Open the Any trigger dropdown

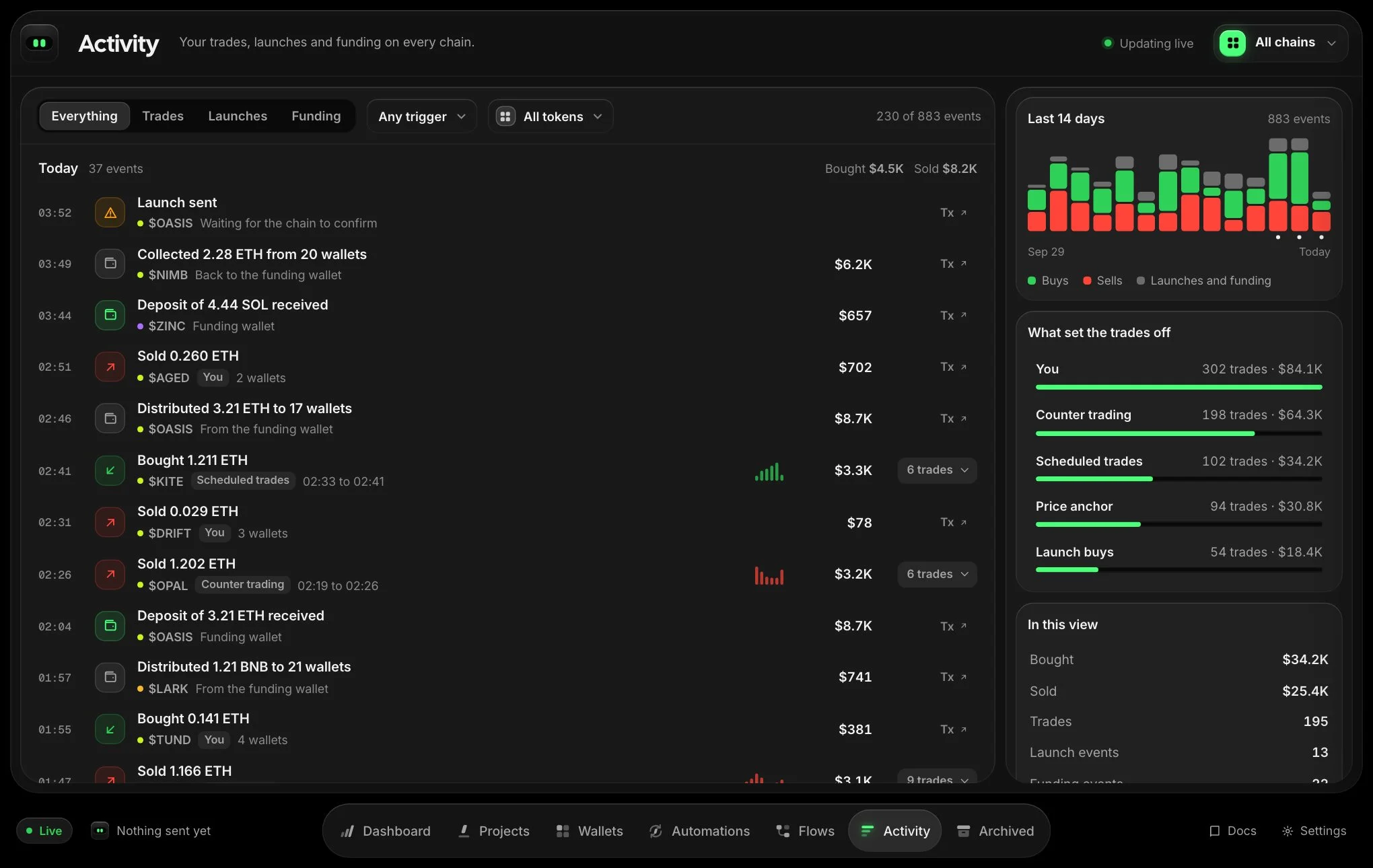click(x=422, y=116)
